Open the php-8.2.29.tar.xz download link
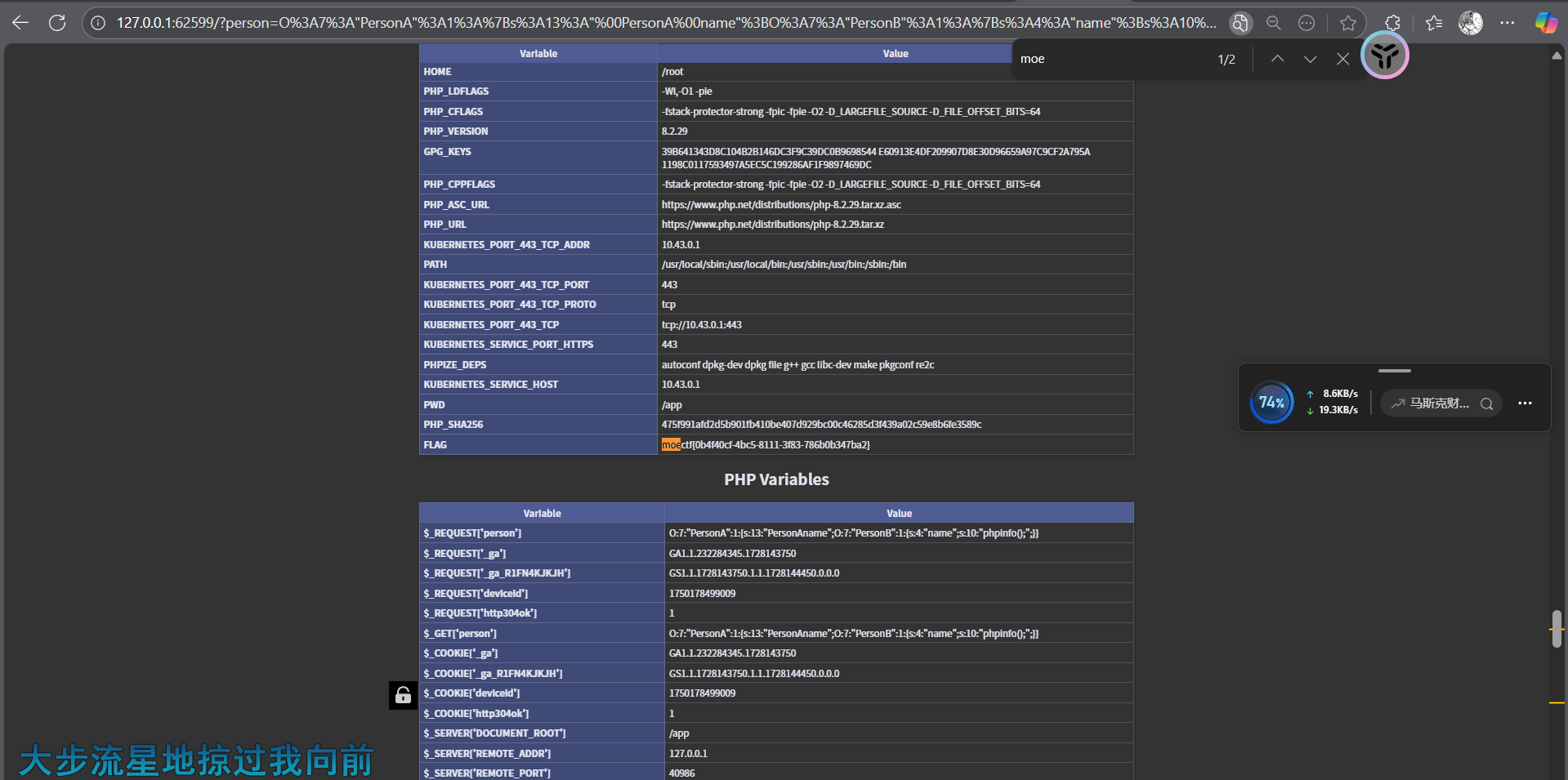This screenshot has height=780, width=1568. pyautogui.click(x=772, y=224)
